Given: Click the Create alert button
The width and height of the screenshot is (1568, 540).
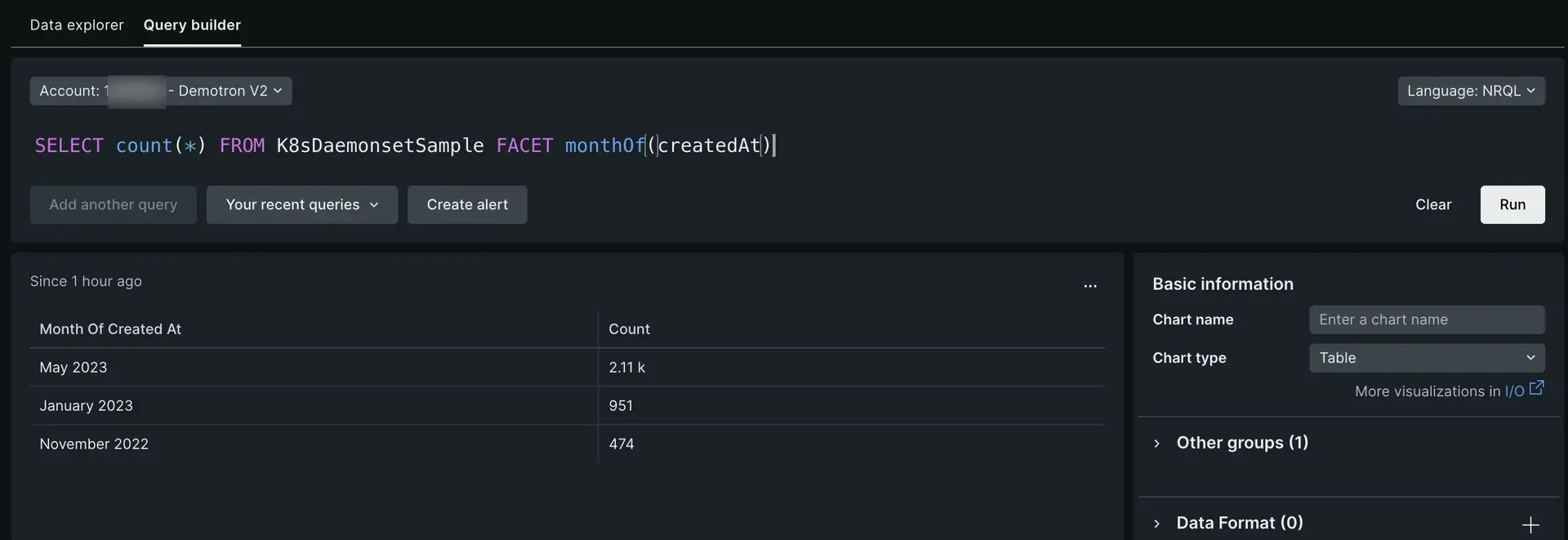Looking at the screenshot, I should coord(467,204).
